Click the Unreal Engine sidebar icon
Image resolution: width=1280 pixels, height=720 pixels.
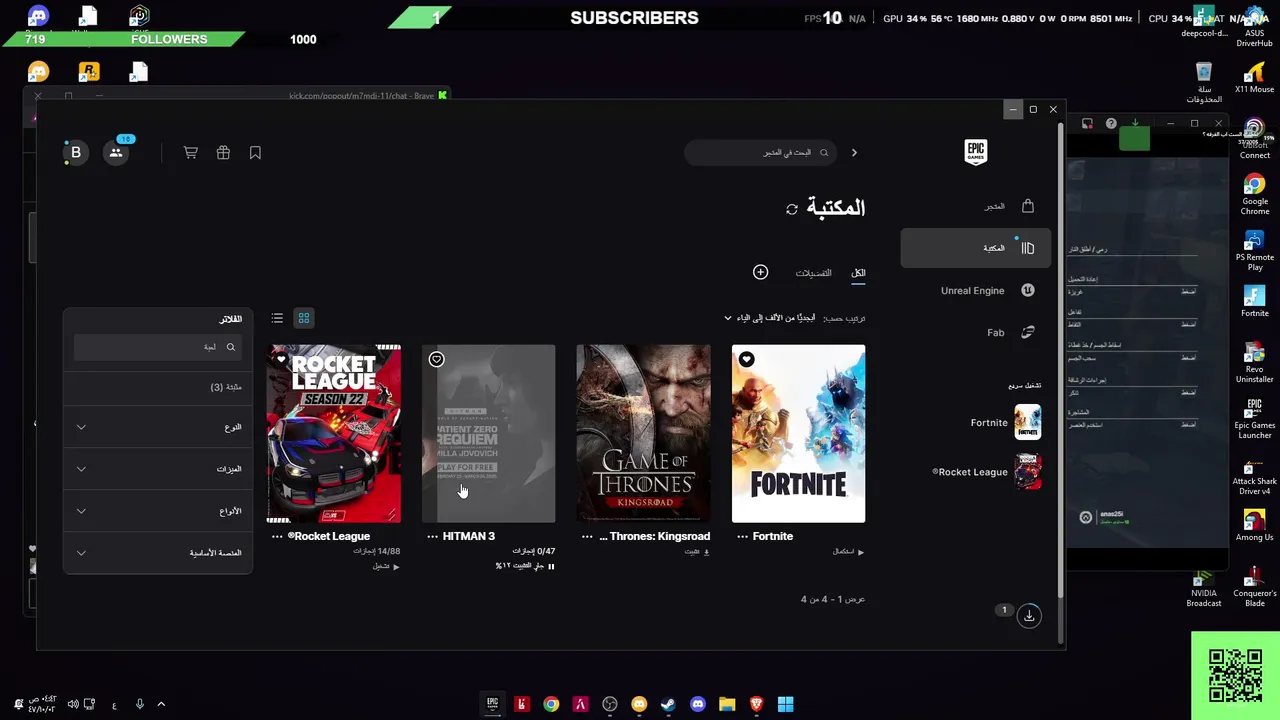(x=1027, y=290)
